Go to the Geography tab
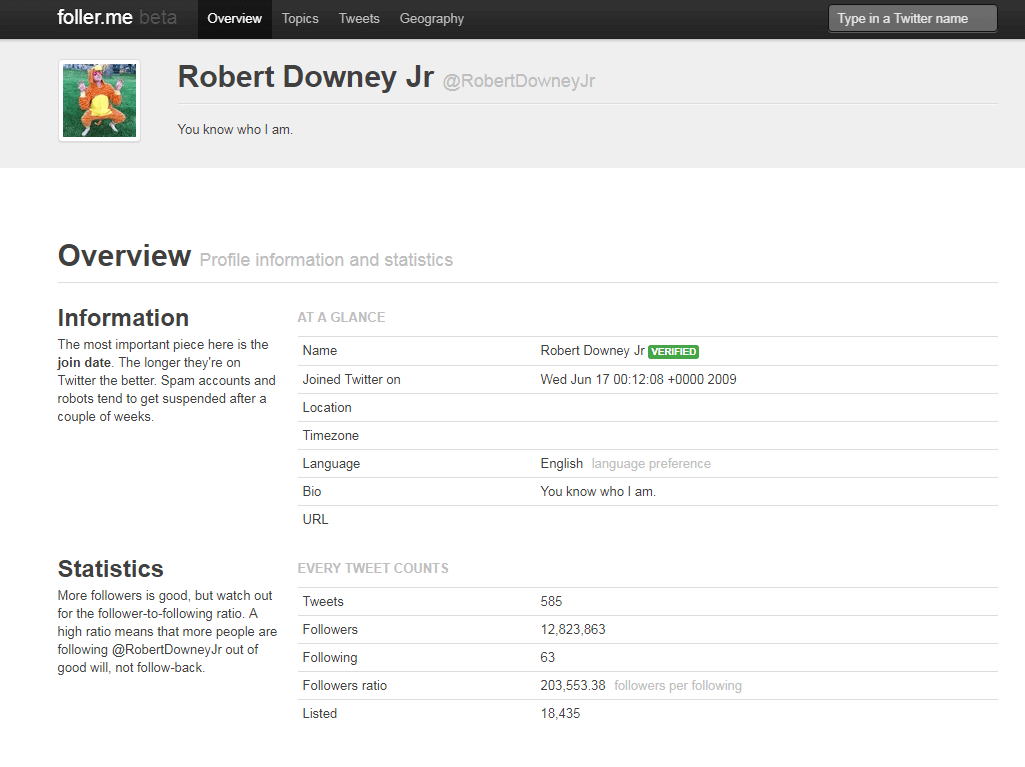1025x767 pixels. 431,19
